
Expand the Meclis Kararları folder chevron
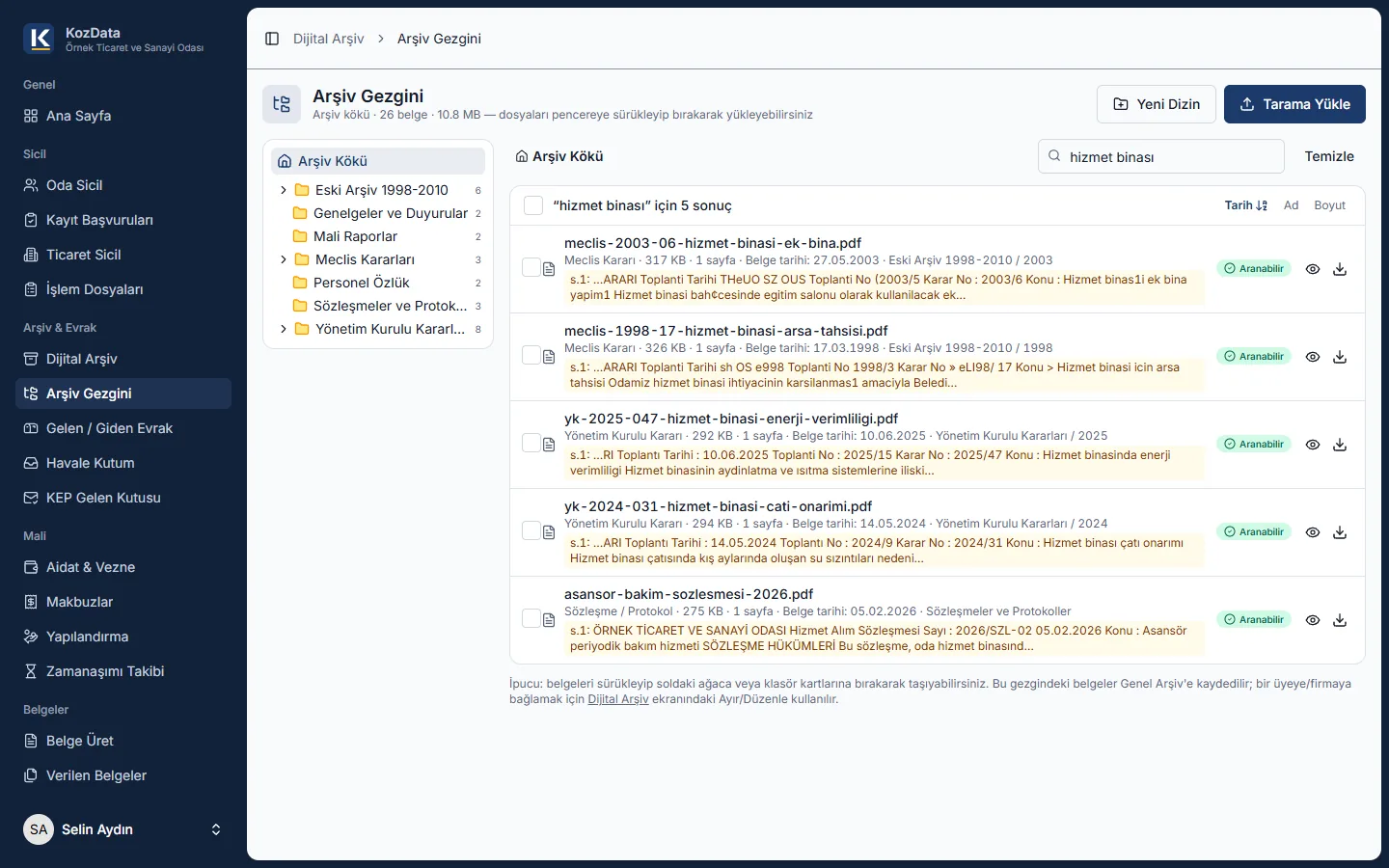click(284, 259)
